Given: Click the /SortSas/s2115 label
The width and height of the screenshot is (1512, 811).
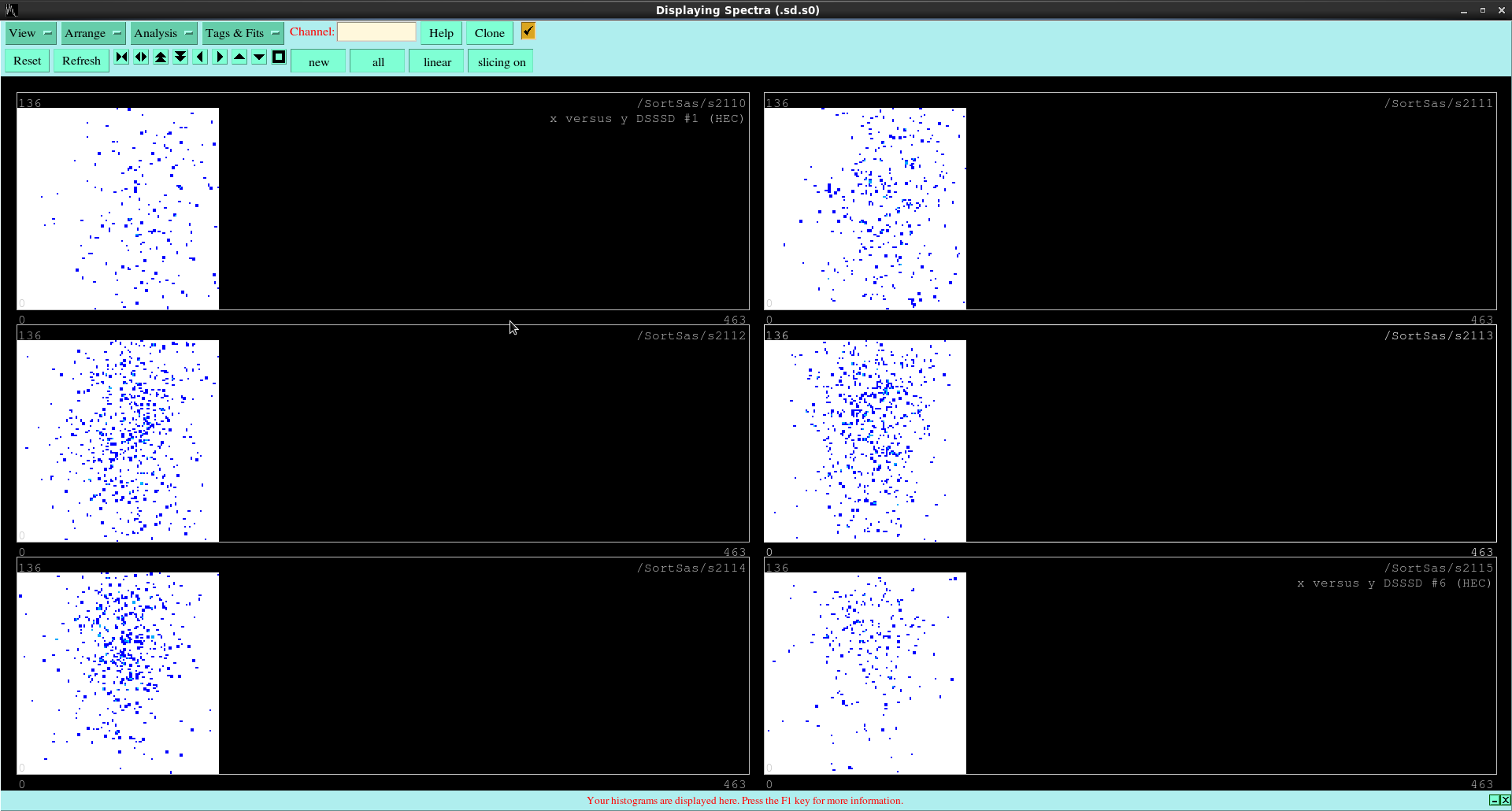Looking at the screenshot, I should [x=1439, y=568].
